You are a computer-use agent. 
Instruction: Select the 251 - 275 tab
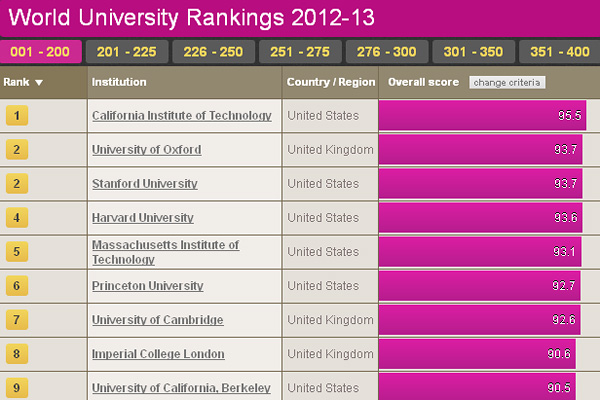pyautogui.click(x=300, y=52)
